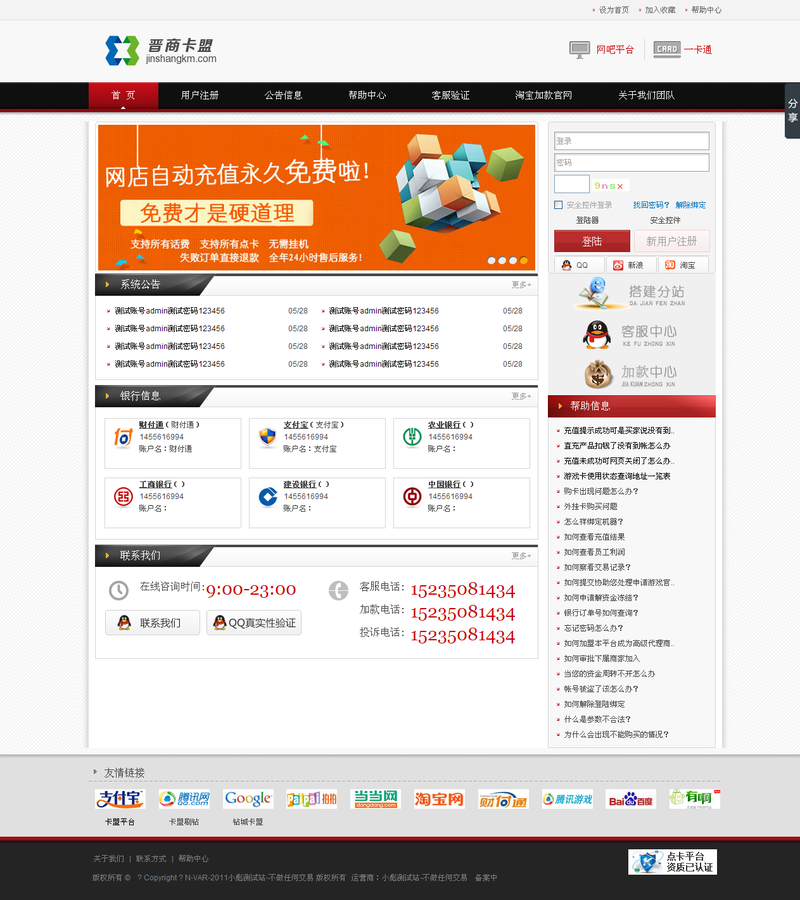Viewport: 800px width, 900px height.
Task: Click the 网吧平台 monitor icon at top
Action: pyautogui.click(x=578, y=49)
